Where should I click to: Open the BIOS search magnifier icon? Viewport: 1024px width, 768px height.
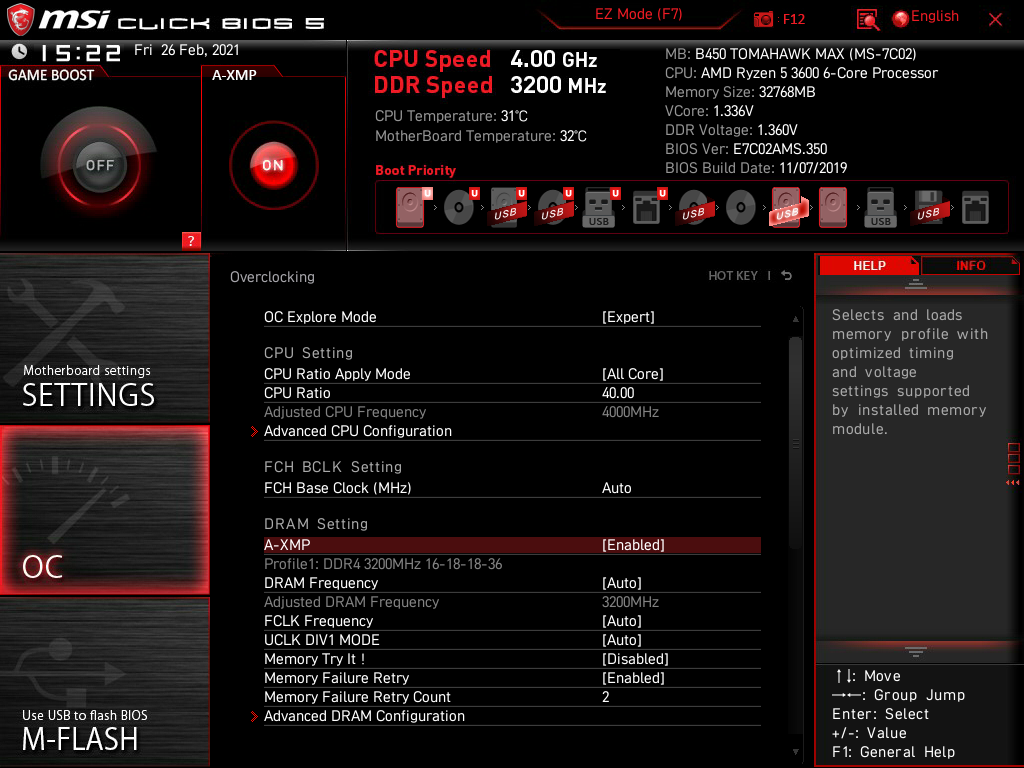(x=867, y=20)
